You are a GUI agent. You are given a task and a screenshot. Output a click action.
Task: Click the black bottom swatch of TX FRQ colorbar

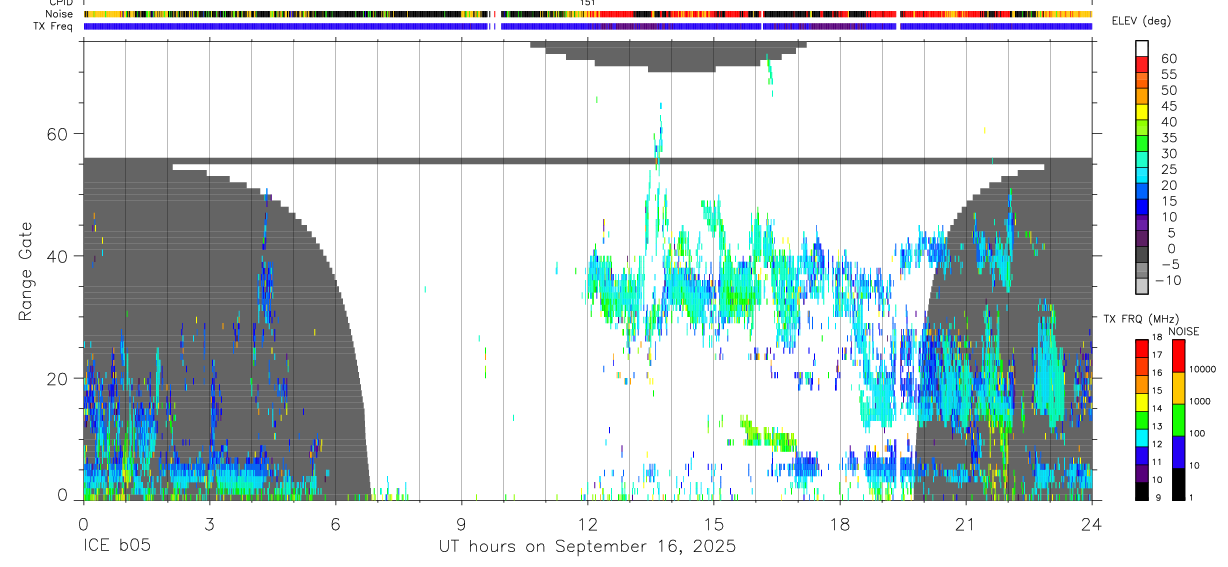point(1142,491)
